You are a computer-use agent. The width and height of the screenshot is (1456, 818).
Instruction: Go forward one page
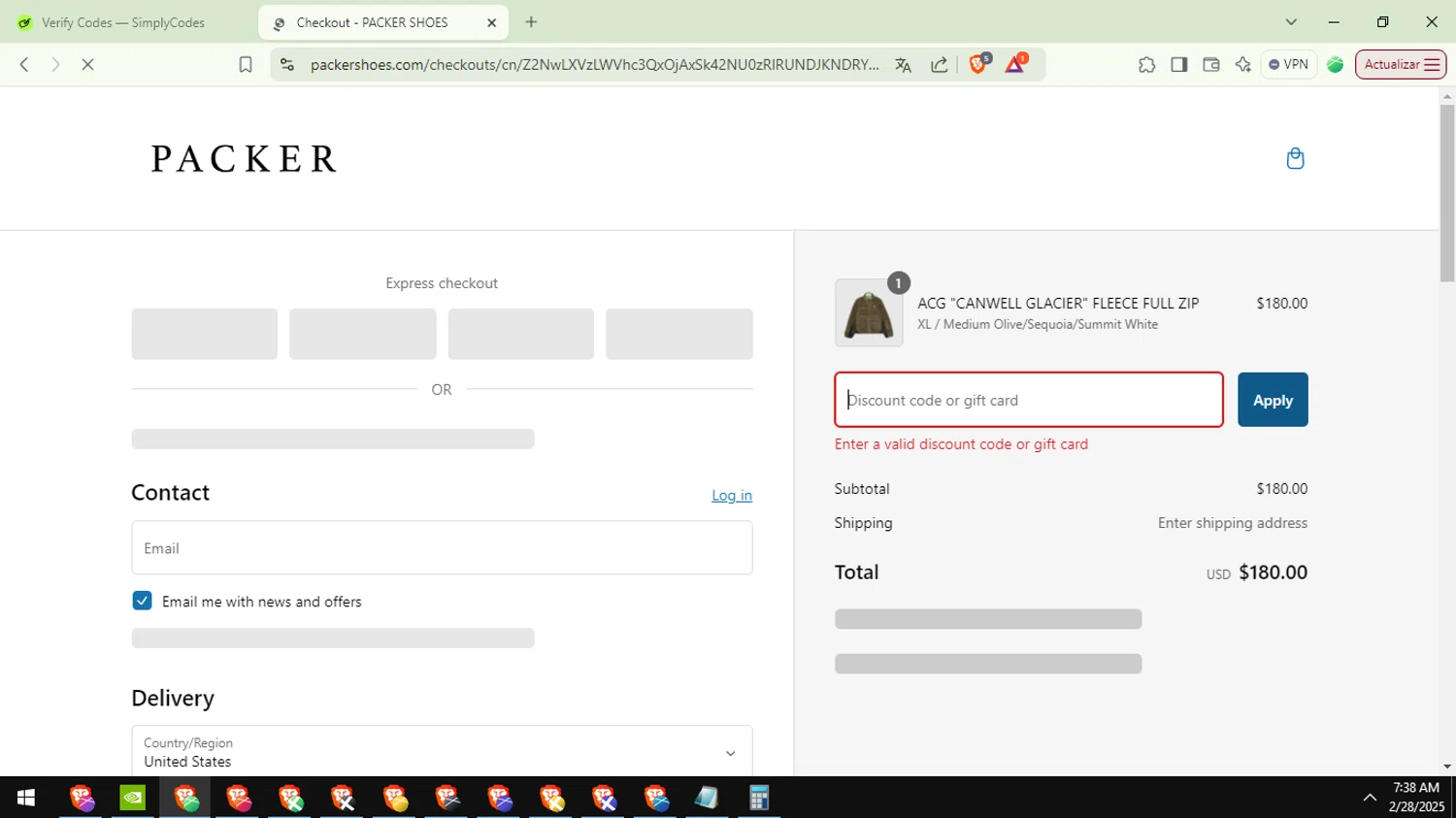click(x=55, y=65)
